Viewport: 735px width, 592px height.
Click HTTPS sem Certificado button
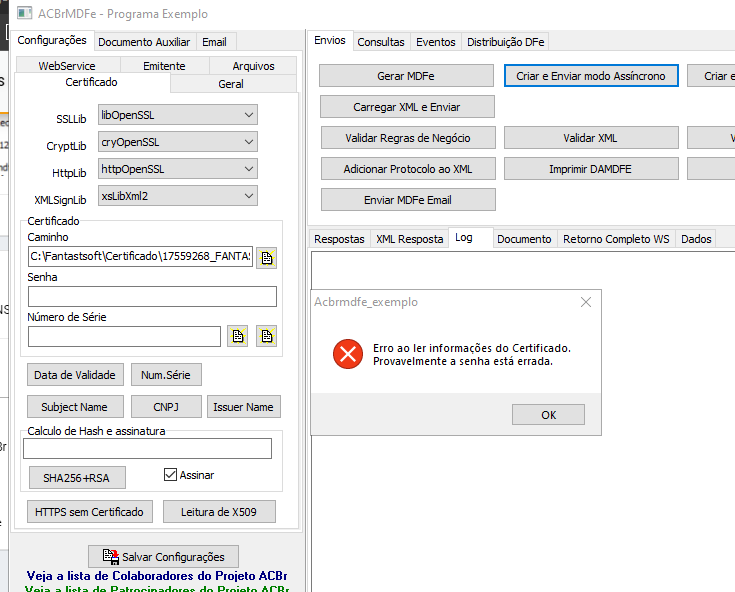click(x=89, y=512)
